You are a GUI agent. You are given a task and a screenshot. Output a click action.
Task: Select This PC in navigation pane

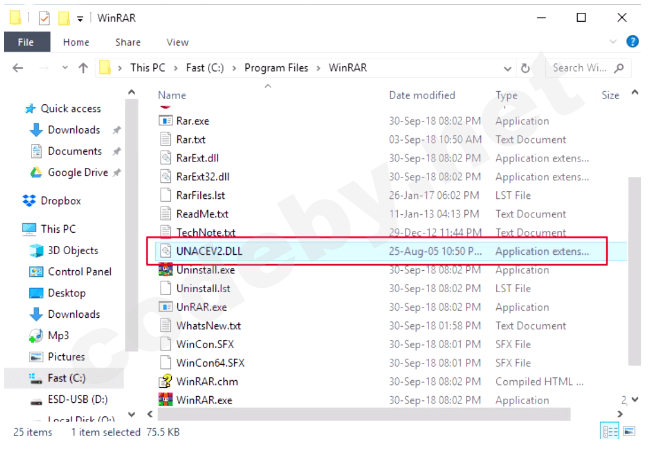click(58, 229)
